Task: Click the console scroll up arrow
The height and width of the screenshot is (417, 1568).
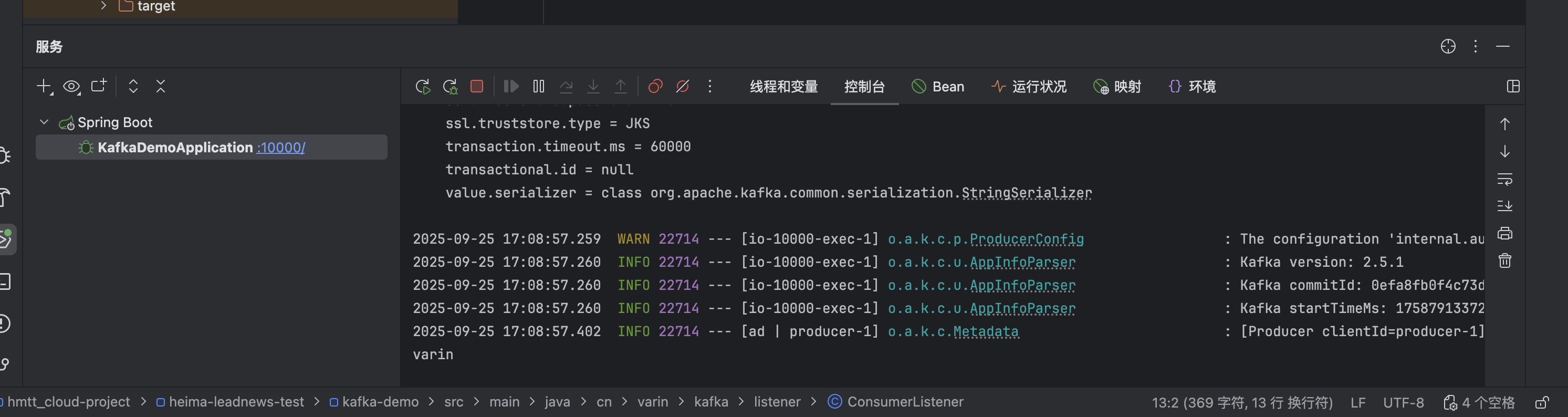Action: (1504, 124)
